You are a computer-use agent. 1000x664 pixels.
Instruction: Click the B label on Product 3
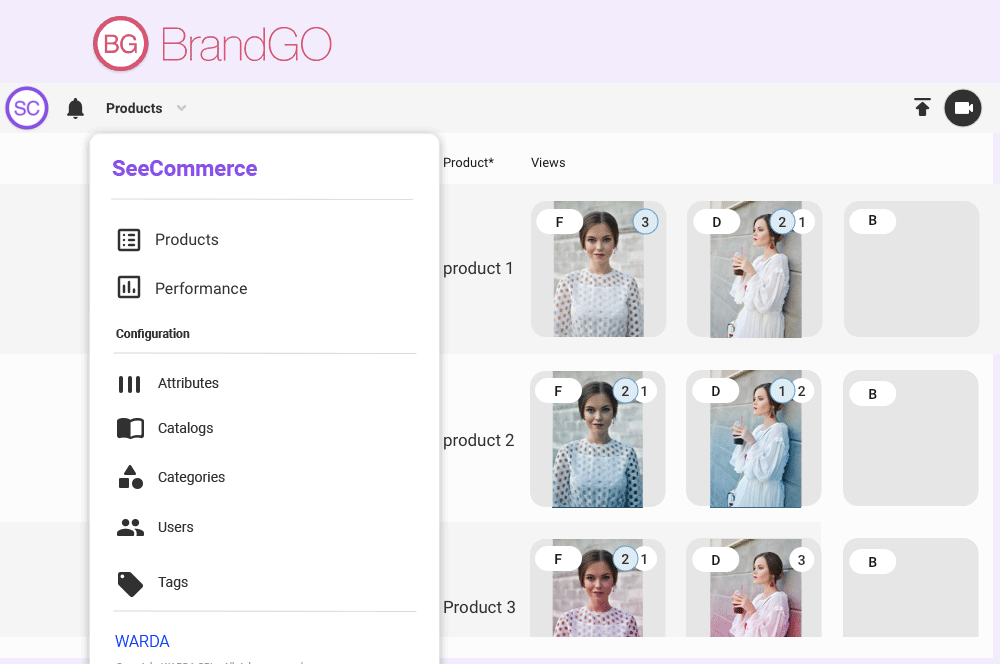pyautogui.click(x=872, y=562)
